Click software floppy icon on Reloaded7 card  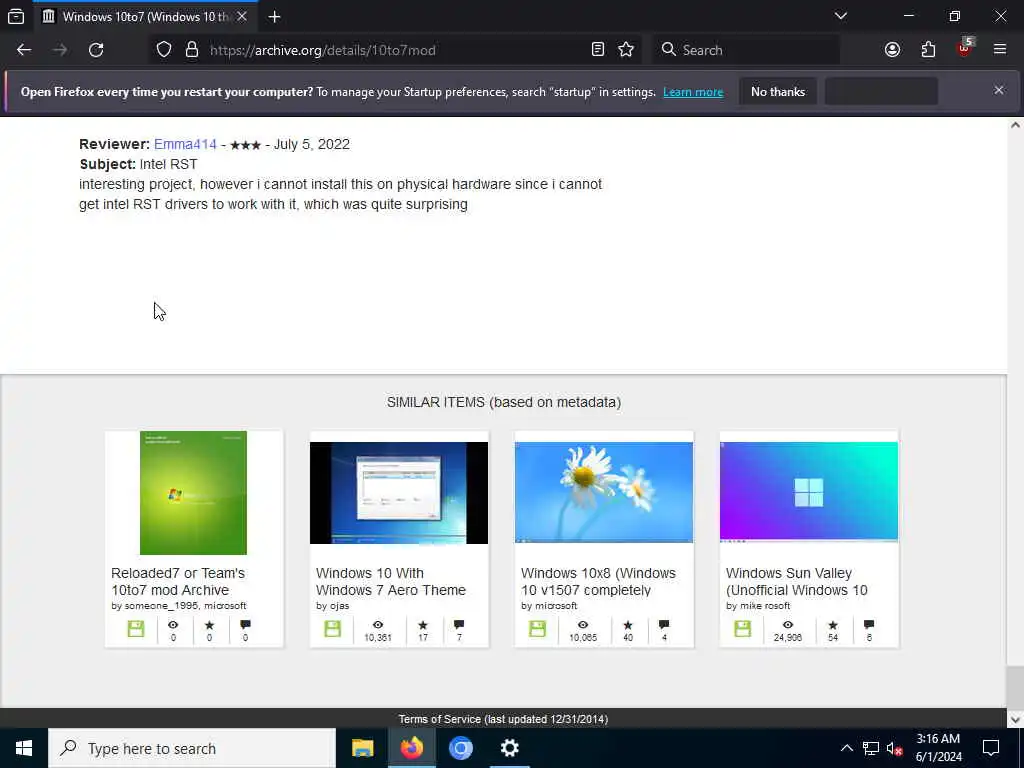136,629
